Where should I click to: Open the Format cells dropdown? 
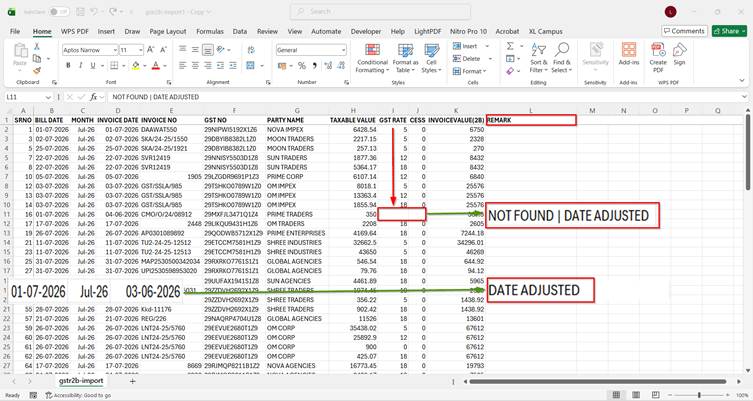469,71
